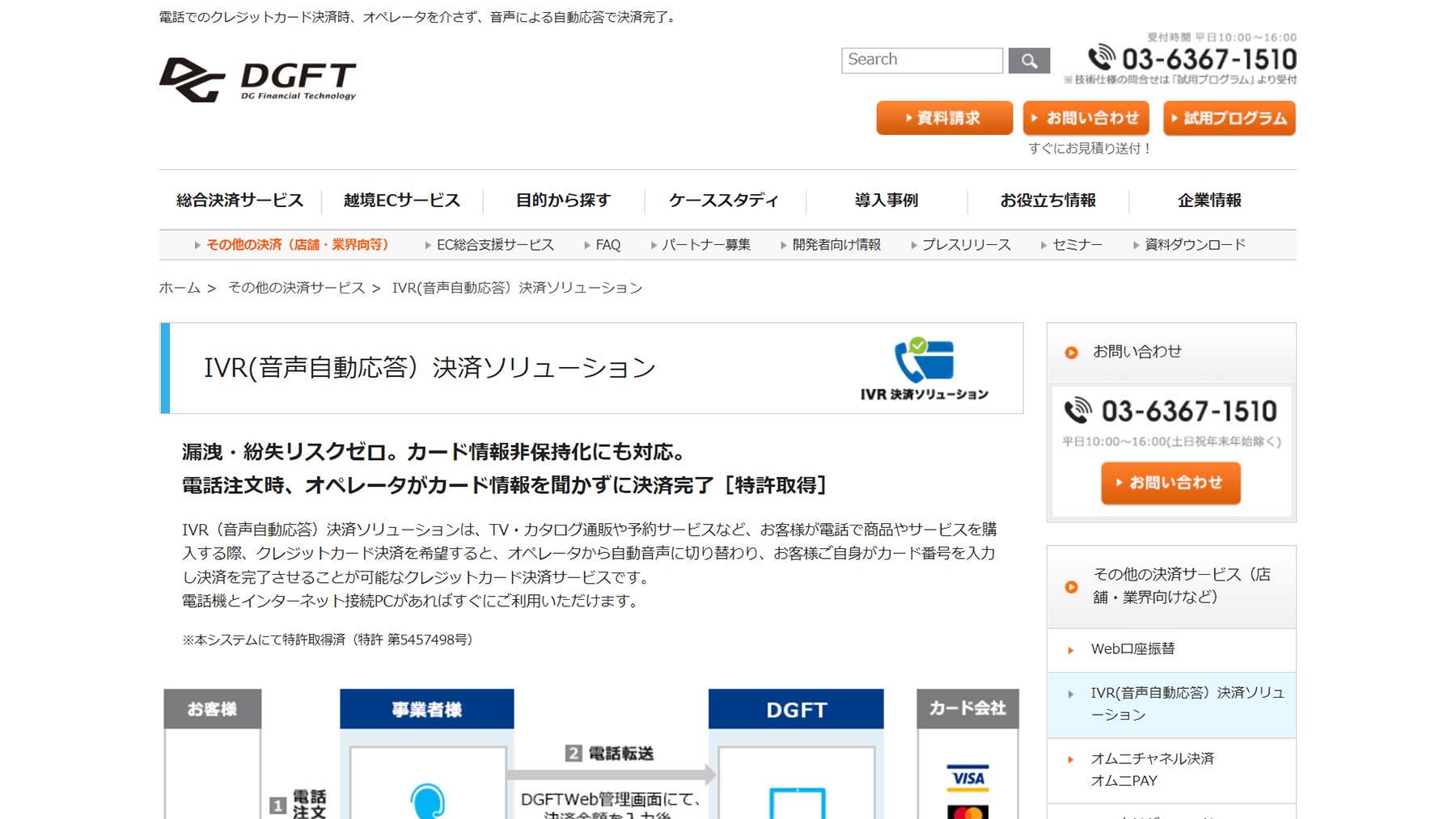
Task: Open sidebar Web口座振替 link
Action: pos(1132,649)
